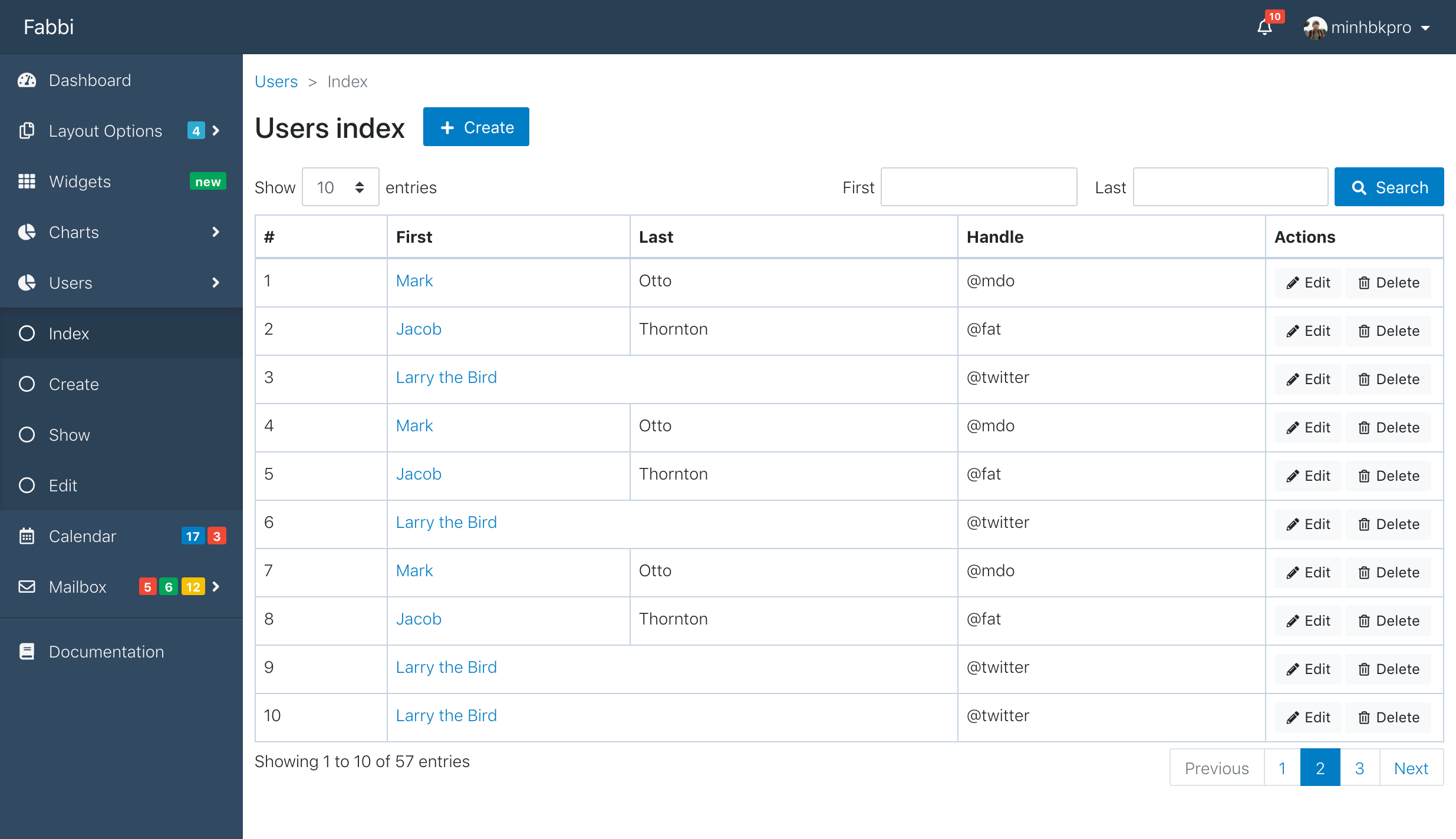1456x839 pixels.
Task: Click the Dashboard gauge icon
Action: [27, 80]
